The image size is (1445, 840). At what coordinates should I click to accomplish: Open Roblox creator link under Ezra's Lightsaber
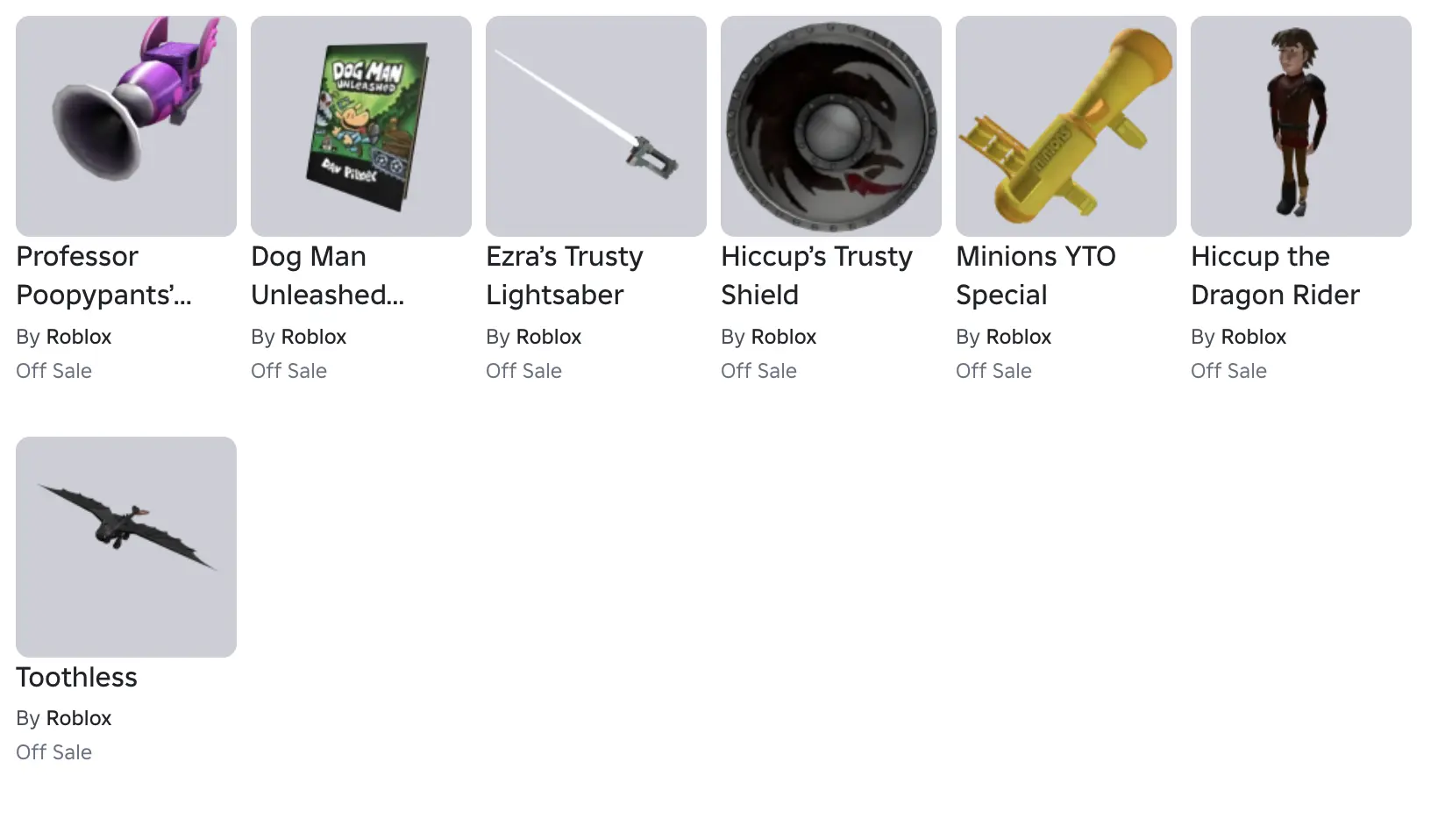pos(549,337)
